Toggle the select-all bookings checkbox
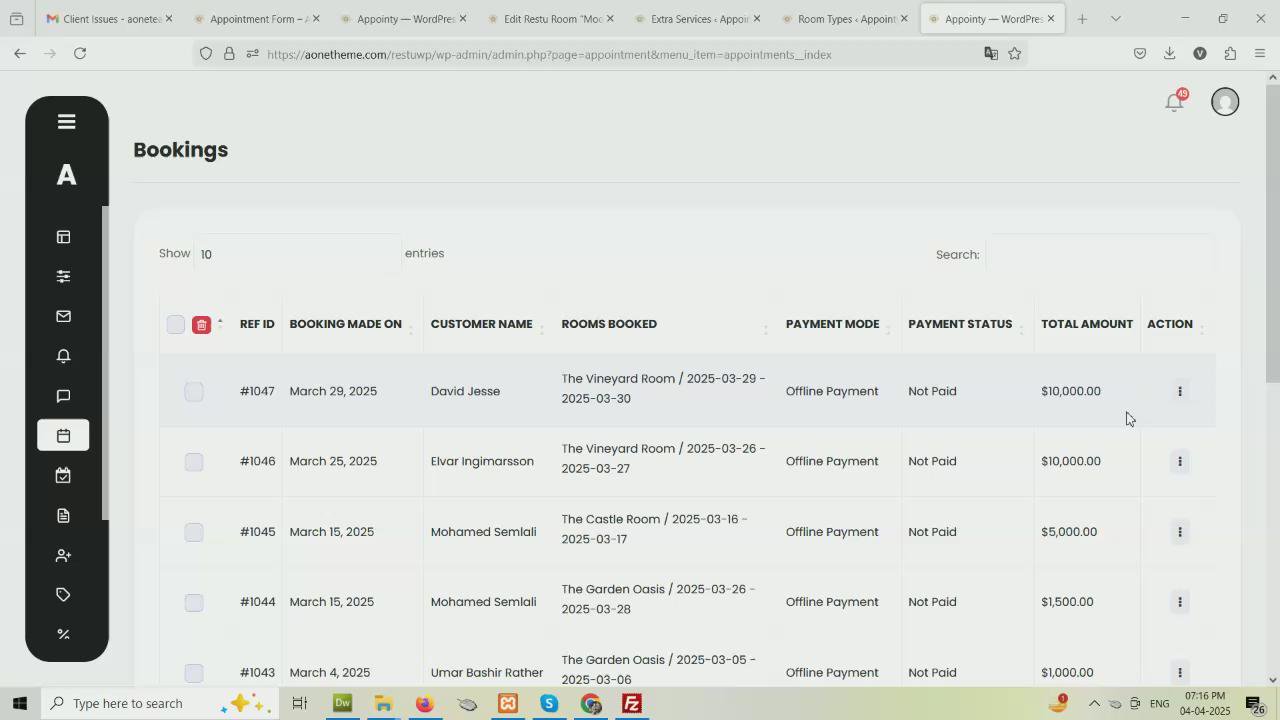This screenshot has width=1280, height=720. (x=176, y=325)
